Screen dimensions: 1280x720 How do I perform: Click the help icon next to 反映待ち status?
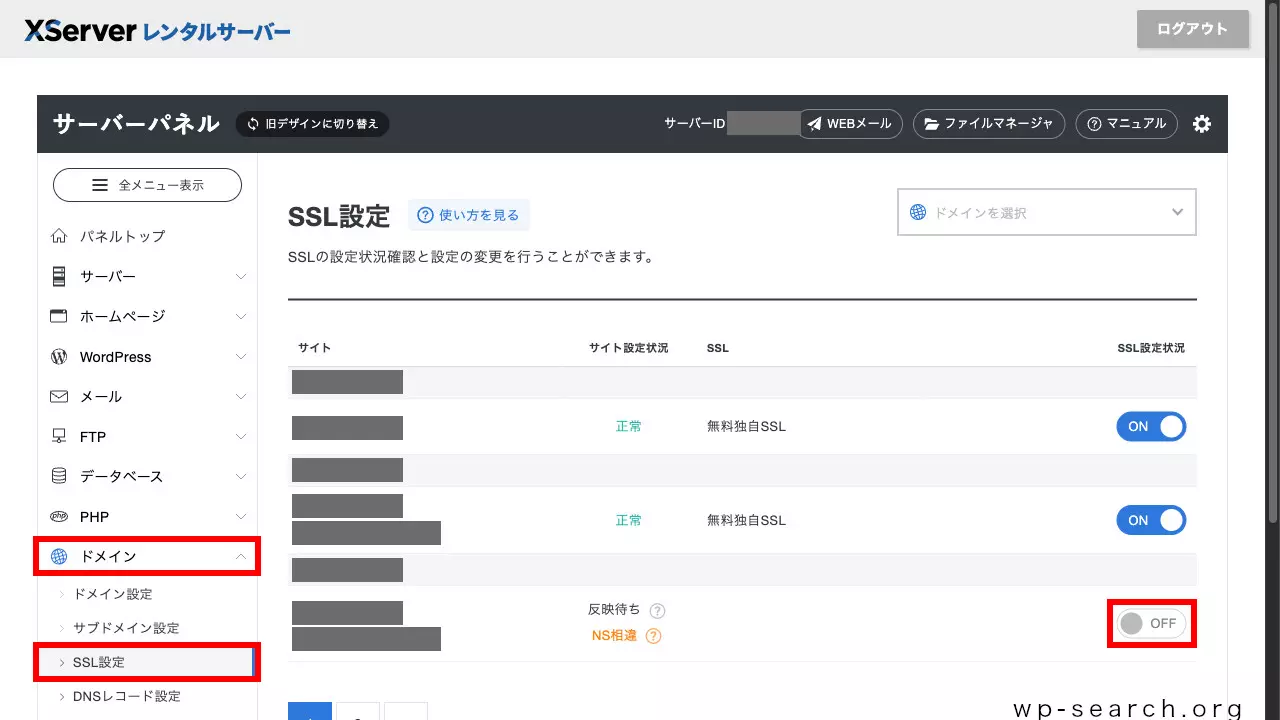pos(658,609)
